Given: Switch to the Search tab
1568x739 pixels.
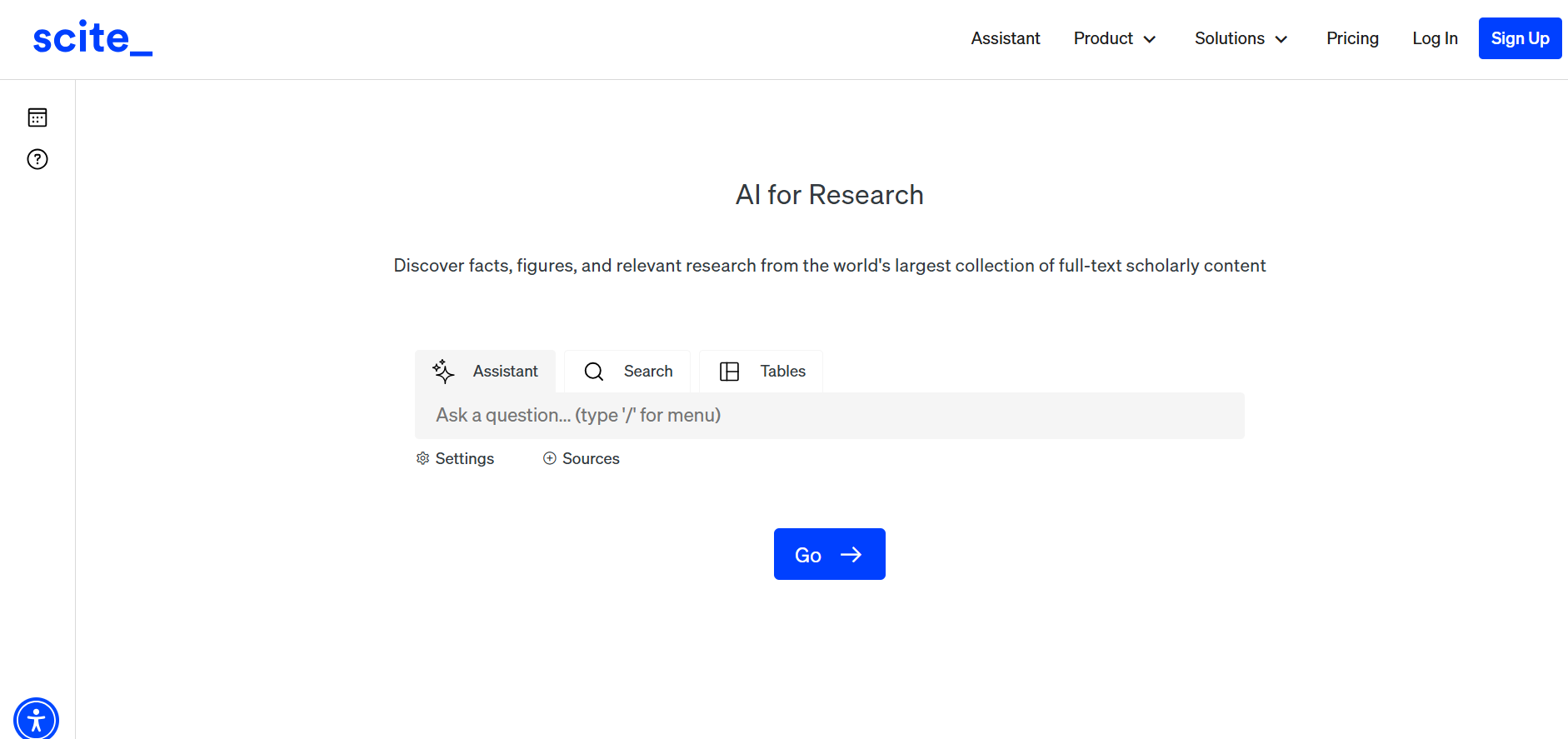Looking at the screenshot, I should coord(647,372).
